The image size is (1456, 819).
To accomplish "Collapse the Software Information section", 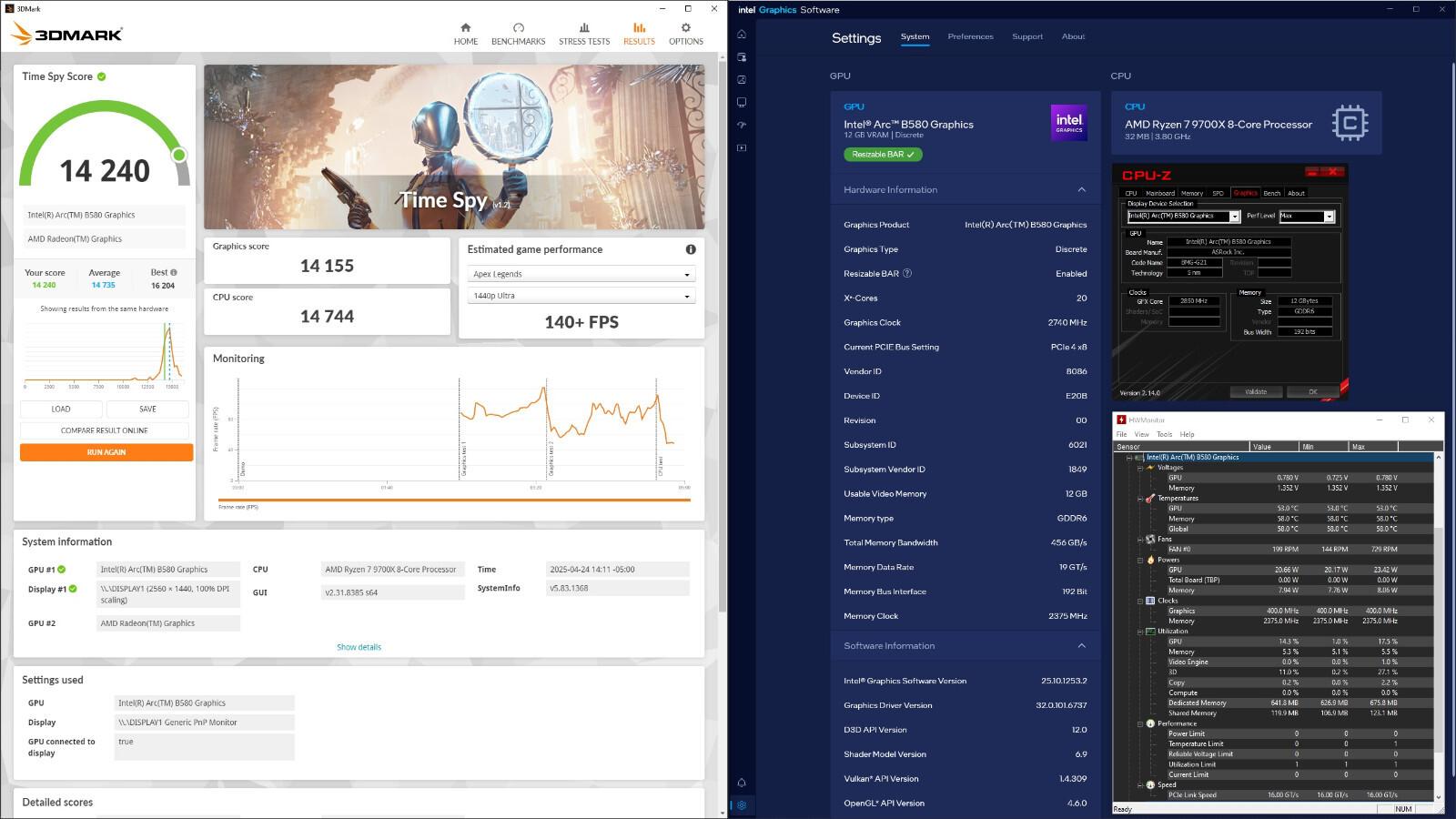I will [1081, 645].
